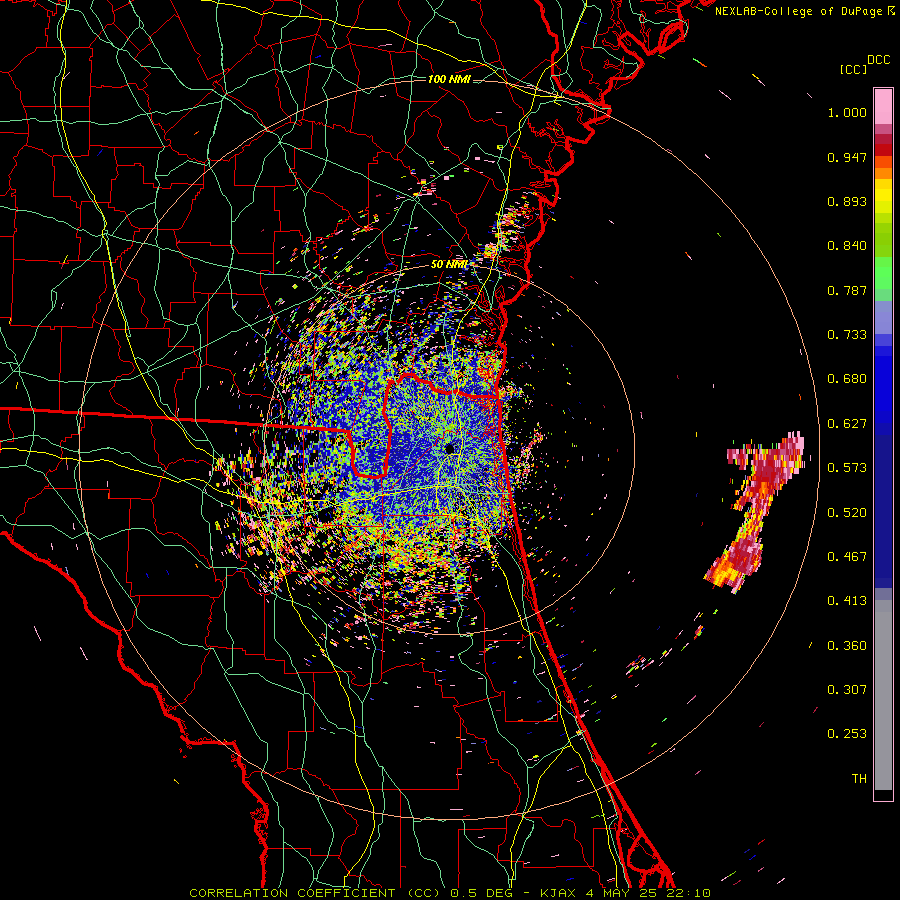Click the 100 NMI range ring label
Image resolution: width=900 pixels, height=900 pixels.
point(449,79)
